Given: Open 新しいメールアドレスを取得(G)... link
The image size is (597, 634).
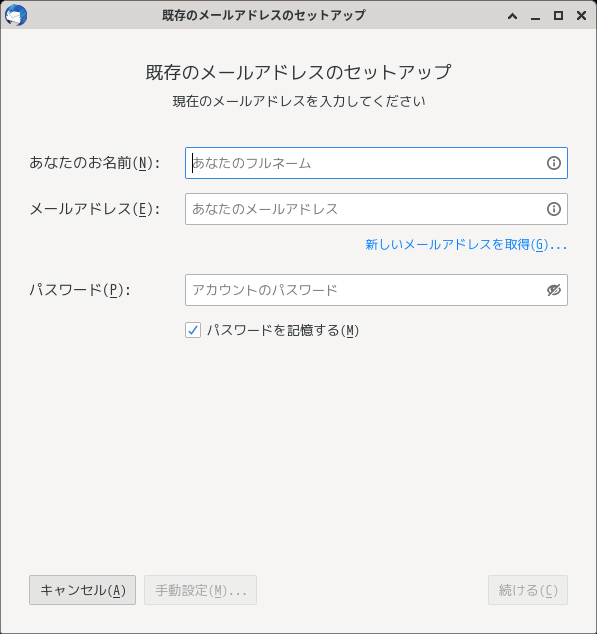Looking at the screenshot, I should pyautogui.click(x=466, y=245).
